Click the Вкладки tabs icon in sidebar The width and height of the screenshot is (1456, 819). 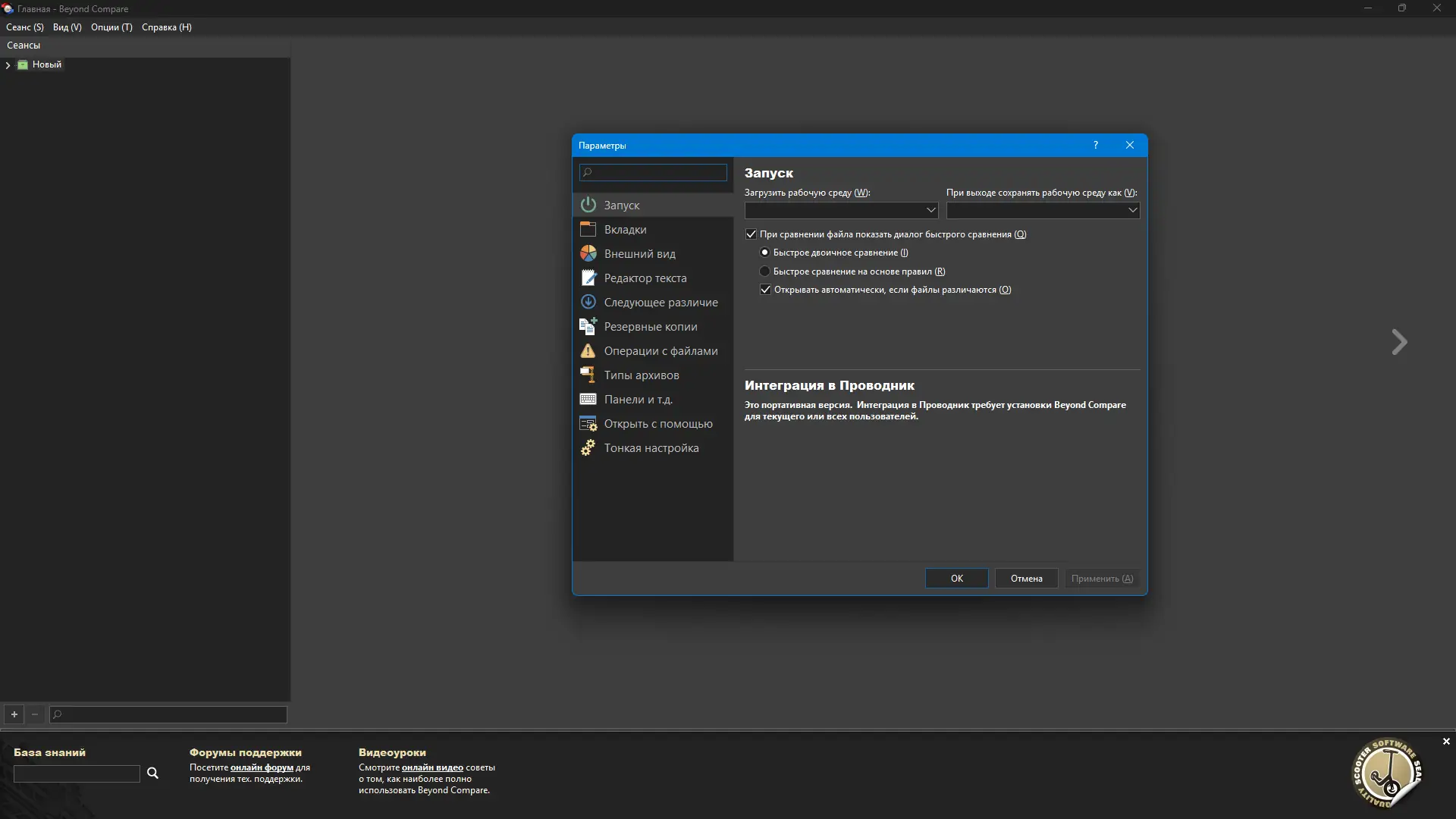pyautogui.click(x=588, y=229)
